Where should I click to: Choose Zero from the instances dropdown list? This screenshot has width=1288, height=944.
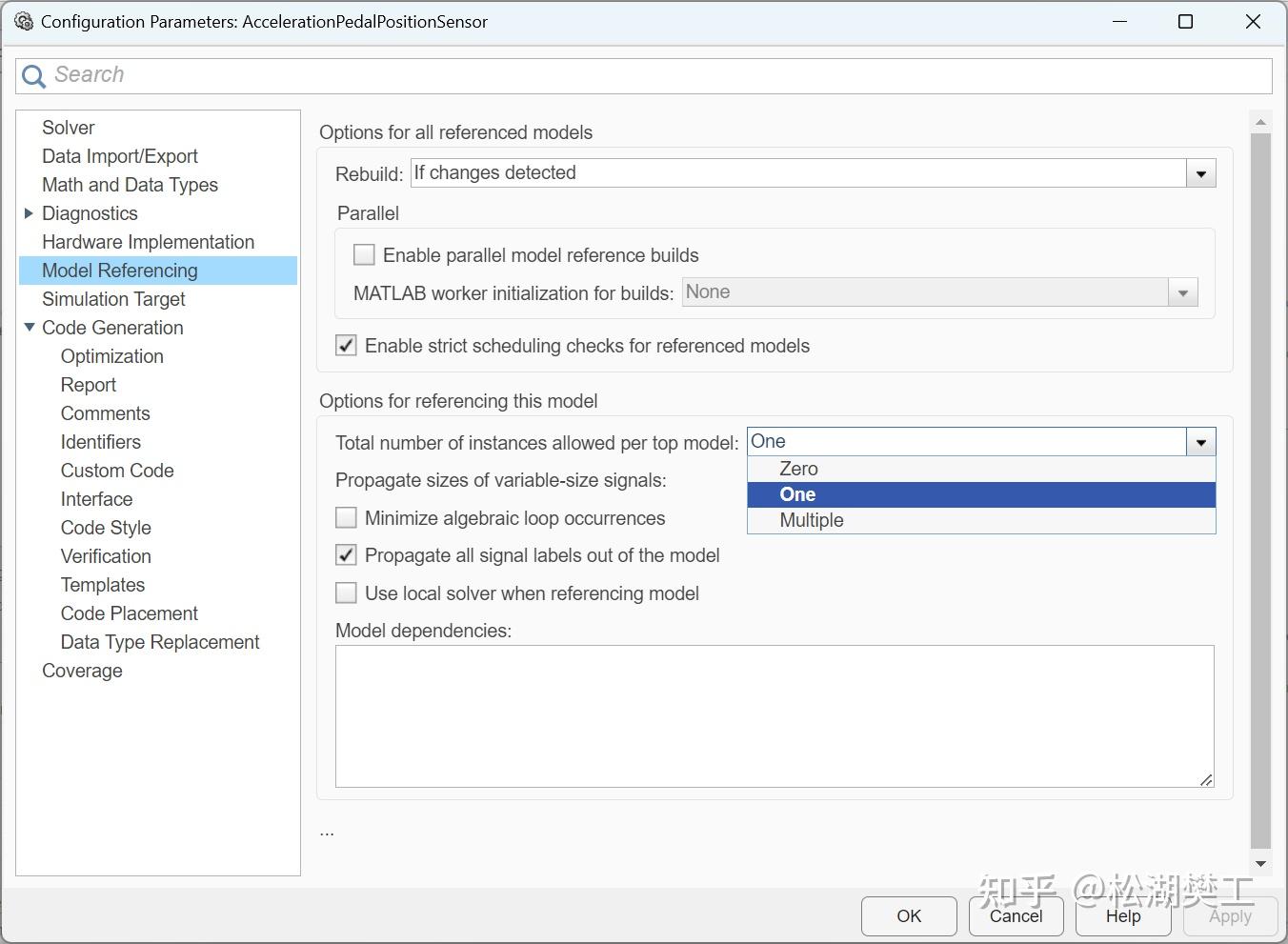[x=798, y=469]
